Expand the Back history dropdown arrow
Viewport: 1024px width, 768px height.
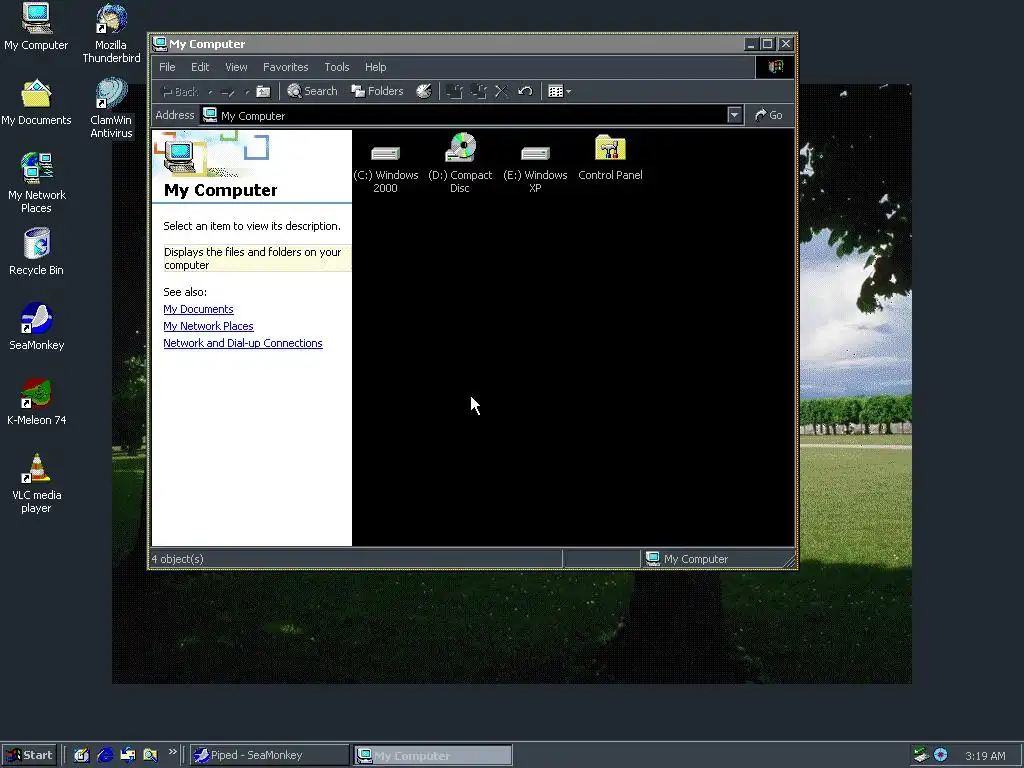pyautogui.click(x=210, y=92)
